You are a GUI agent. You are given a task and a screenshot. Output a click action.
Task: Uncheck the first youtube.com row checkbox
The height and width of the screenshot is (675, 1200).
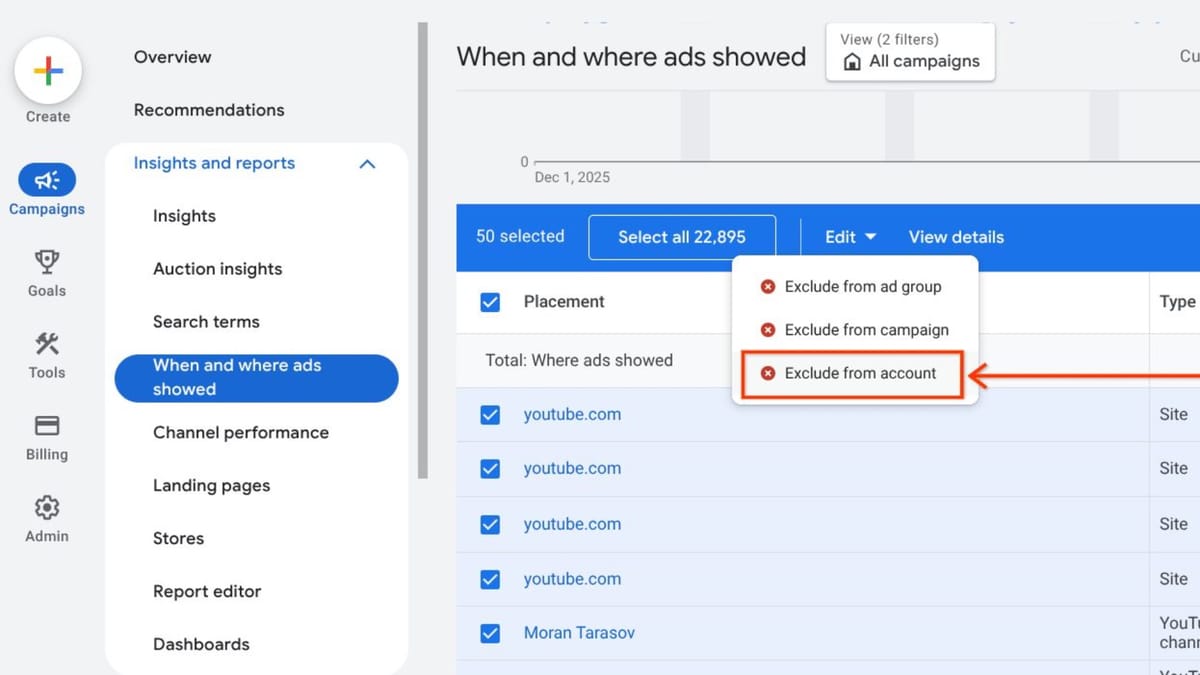[x=490, y=414]
